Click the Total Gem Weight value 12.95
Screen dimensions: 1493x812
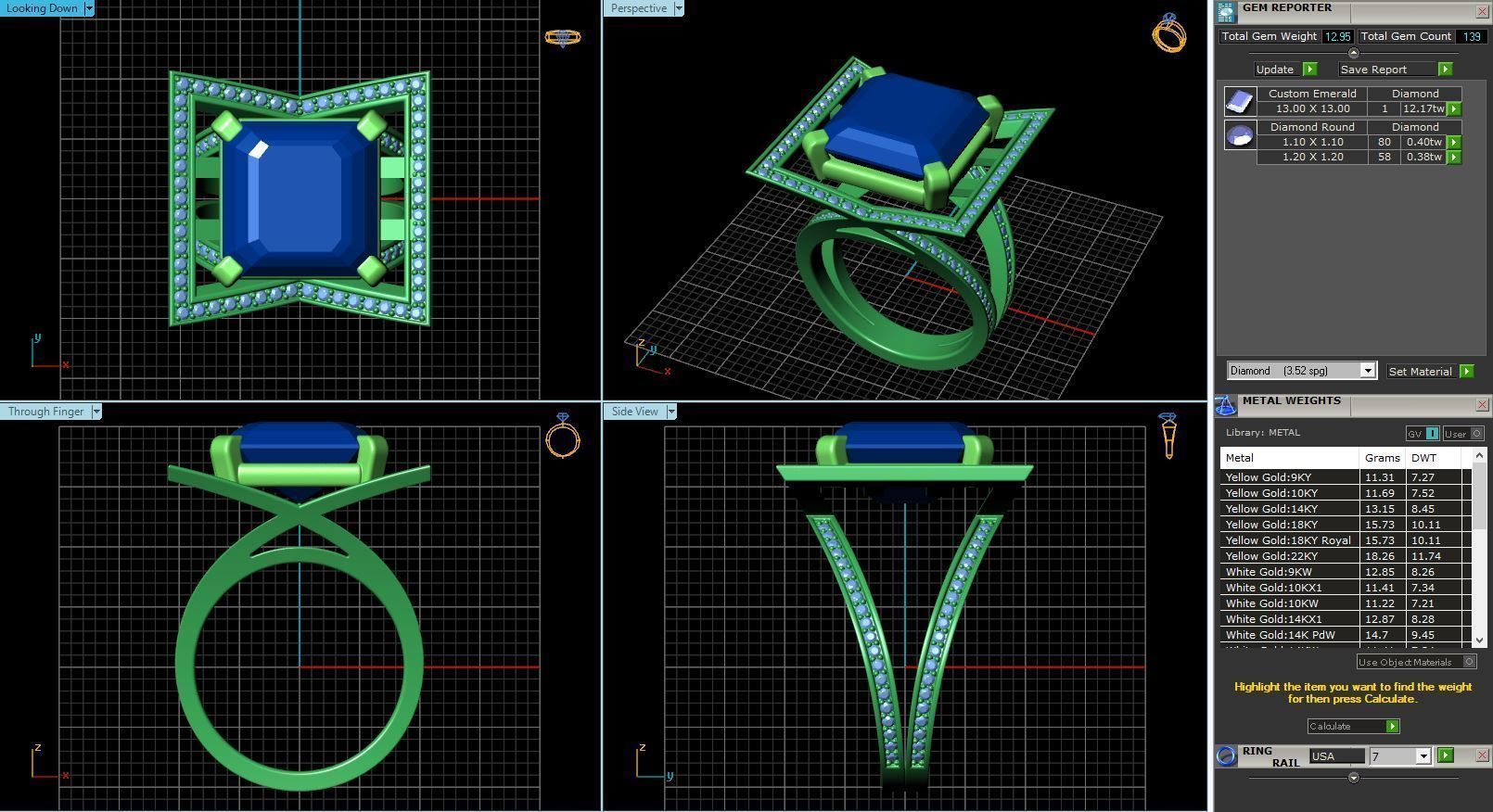click(x=1337, y=36)
